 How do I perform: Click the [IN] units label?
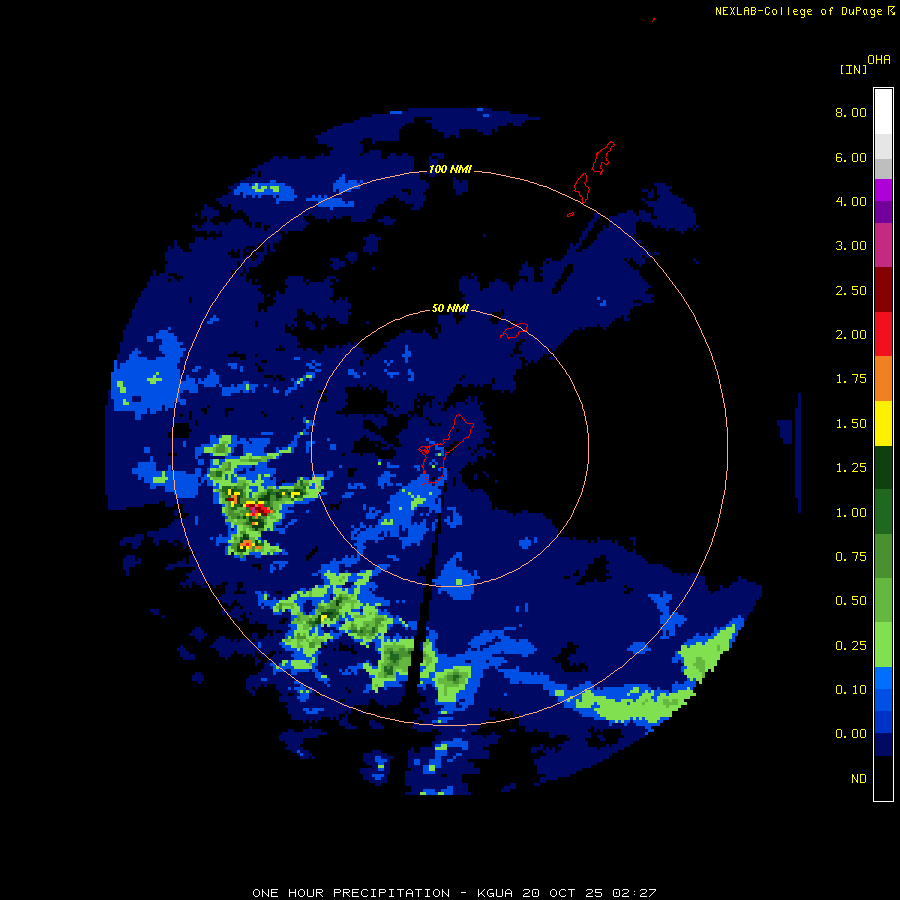pos(853,69)
